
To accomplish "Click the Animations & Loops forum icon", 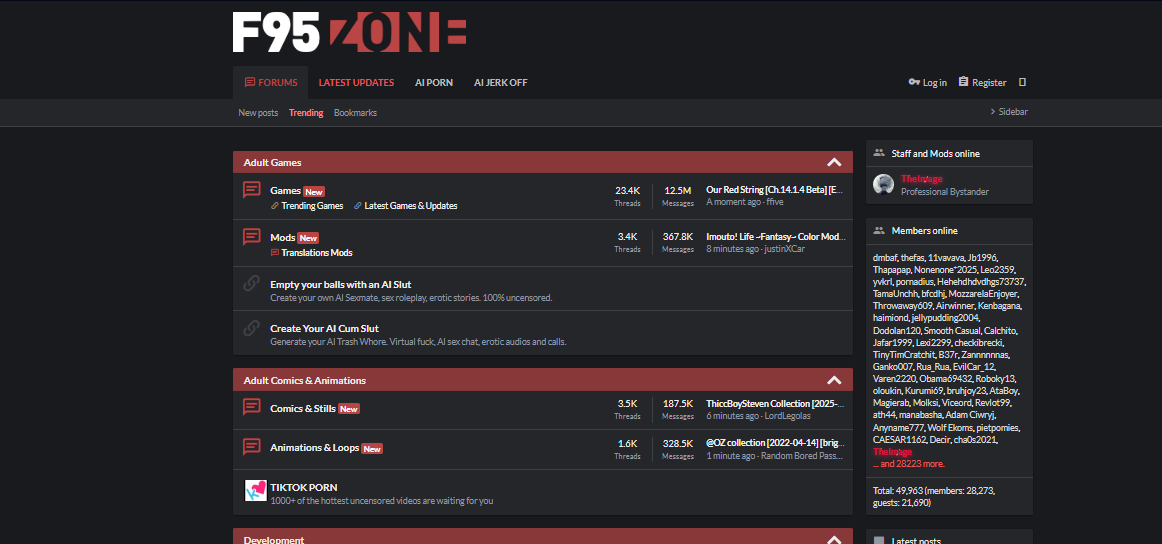I will 252,447.
